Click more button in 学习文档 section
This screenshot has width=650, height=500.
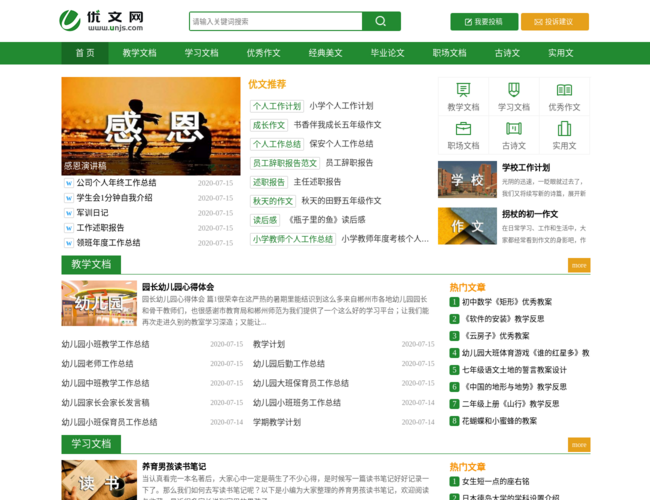click(579, 445)
